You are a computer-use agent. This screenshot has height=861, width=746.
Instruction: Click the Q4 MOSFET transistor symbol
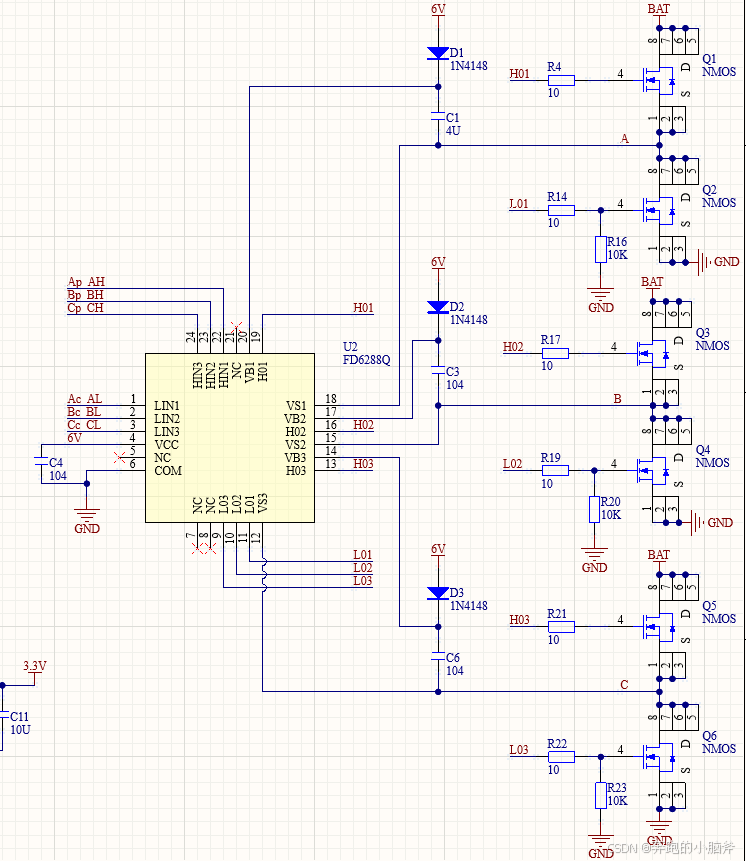point(652,471)
